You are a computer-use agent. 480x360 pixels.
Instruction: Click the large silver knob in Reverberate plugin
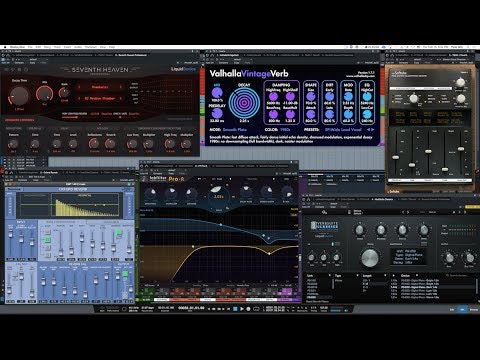coord(370,258)
